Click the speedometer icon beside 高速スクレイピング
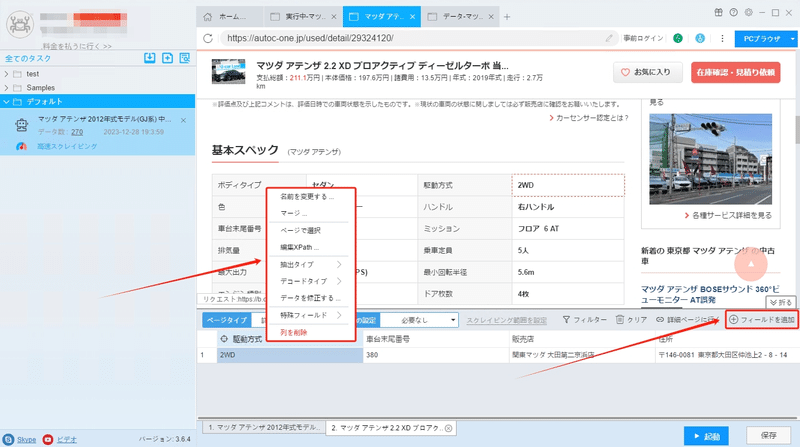 point(21,146)
